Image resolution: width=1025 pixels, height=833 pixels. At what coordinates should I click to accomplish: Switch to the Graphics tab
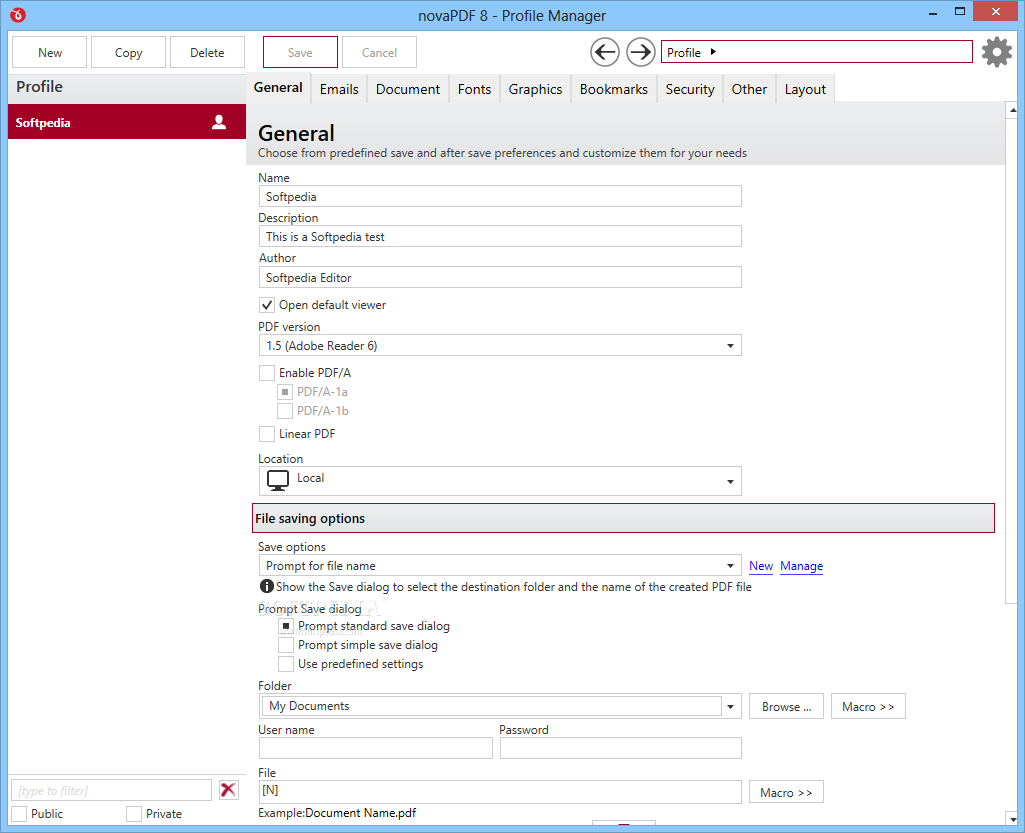point(535,89)
